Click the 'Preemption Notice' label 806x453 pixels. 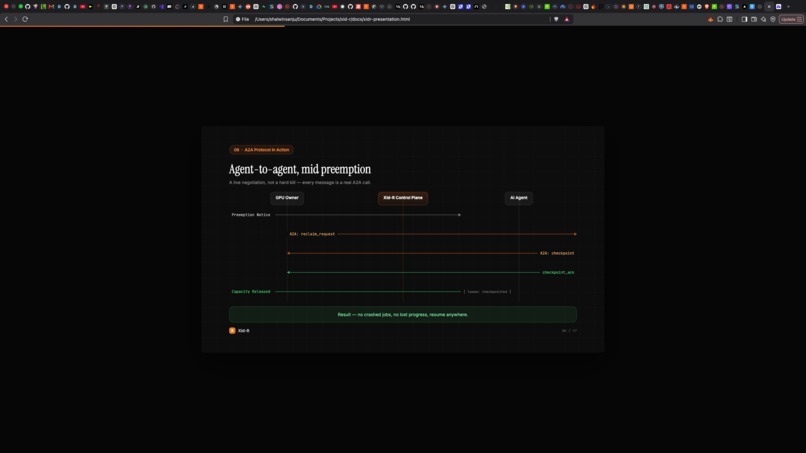251,215
